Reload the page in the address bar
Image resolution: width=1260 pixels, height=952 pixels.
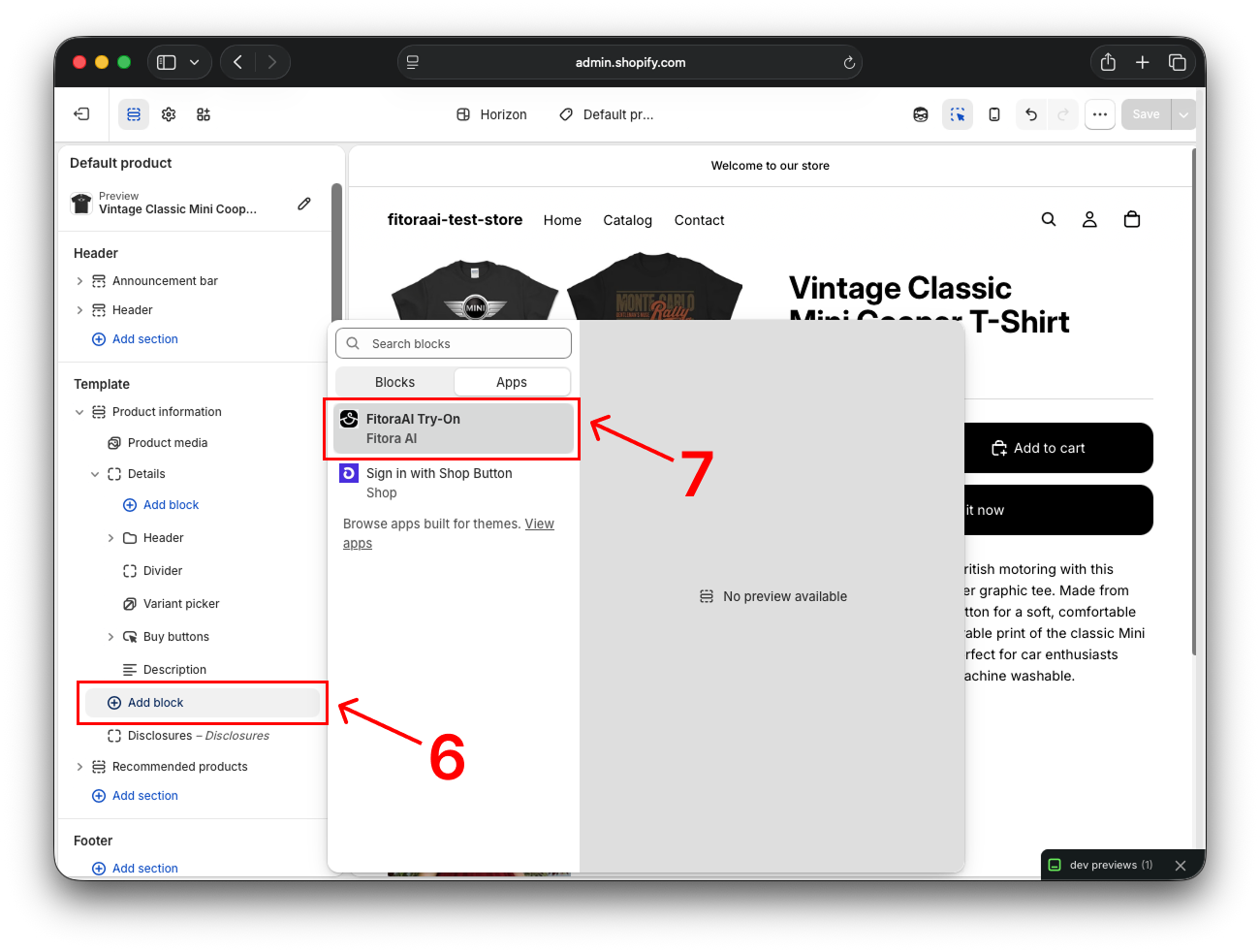(x=849, y=63)
